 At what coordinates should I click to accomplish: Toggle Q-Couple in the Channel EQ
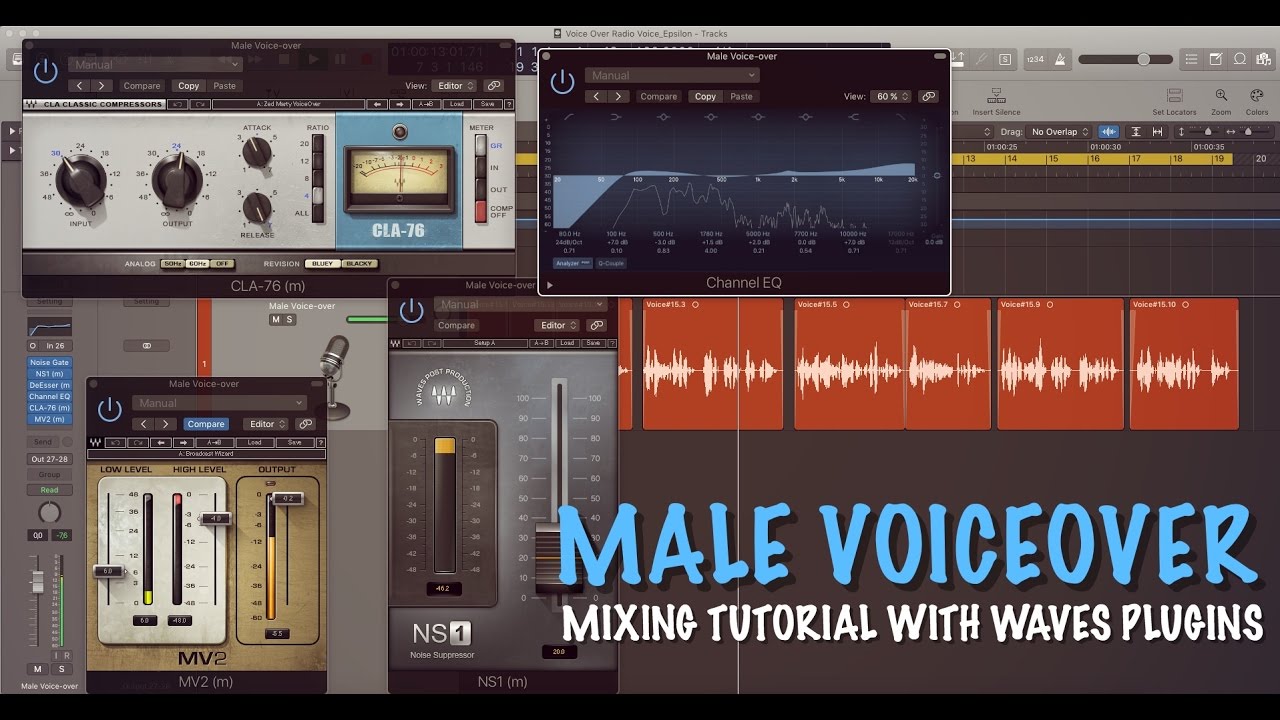(x=612, y=263)
